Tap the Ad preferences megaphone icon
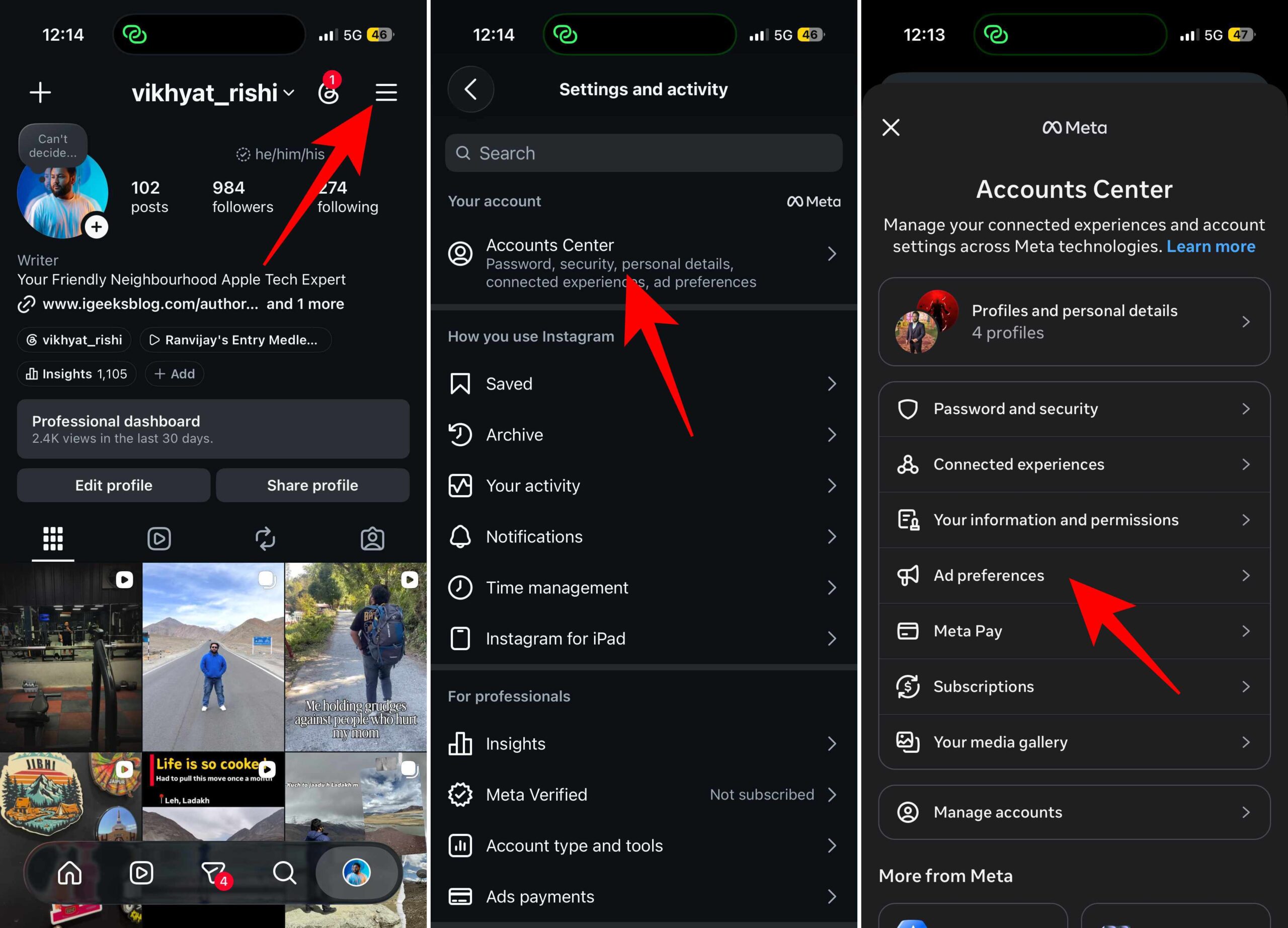The image size is (1288, 928). pyautogui.click(x=908, y=575)
